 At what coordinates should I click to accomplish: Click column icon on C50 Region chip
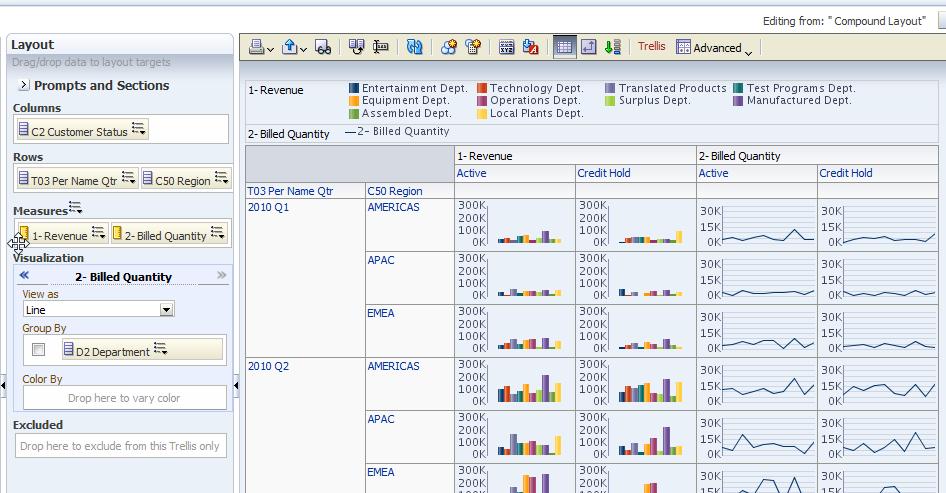[x=148, y=177]
